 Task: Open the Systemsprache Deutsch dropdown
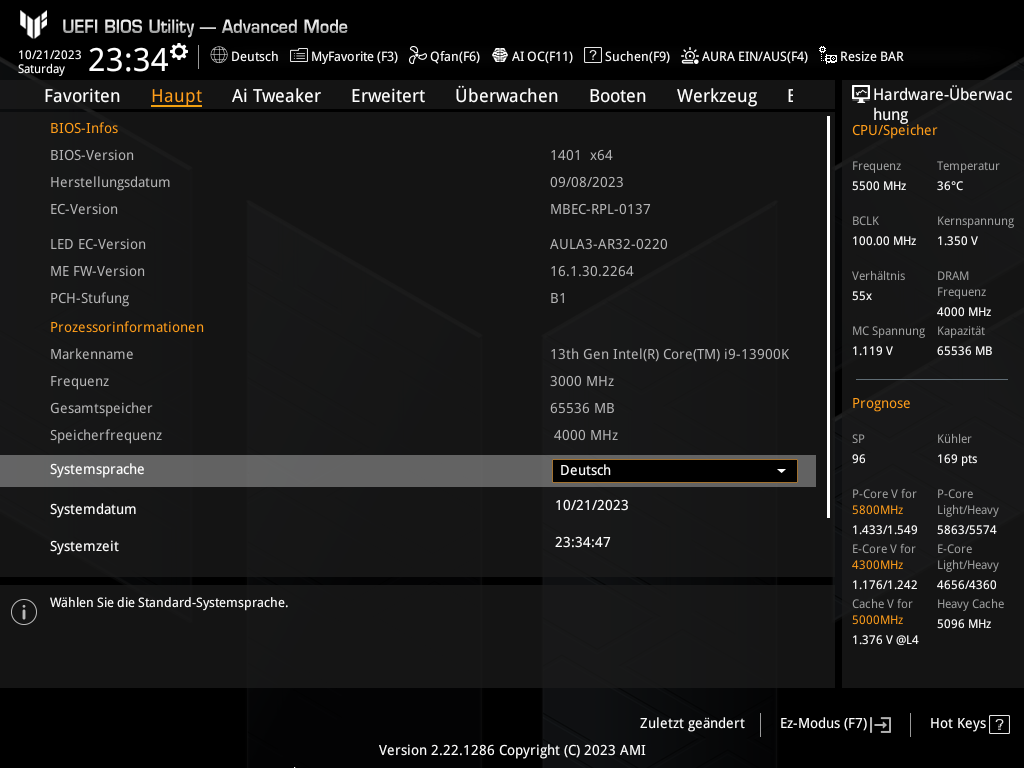[674, 471]
